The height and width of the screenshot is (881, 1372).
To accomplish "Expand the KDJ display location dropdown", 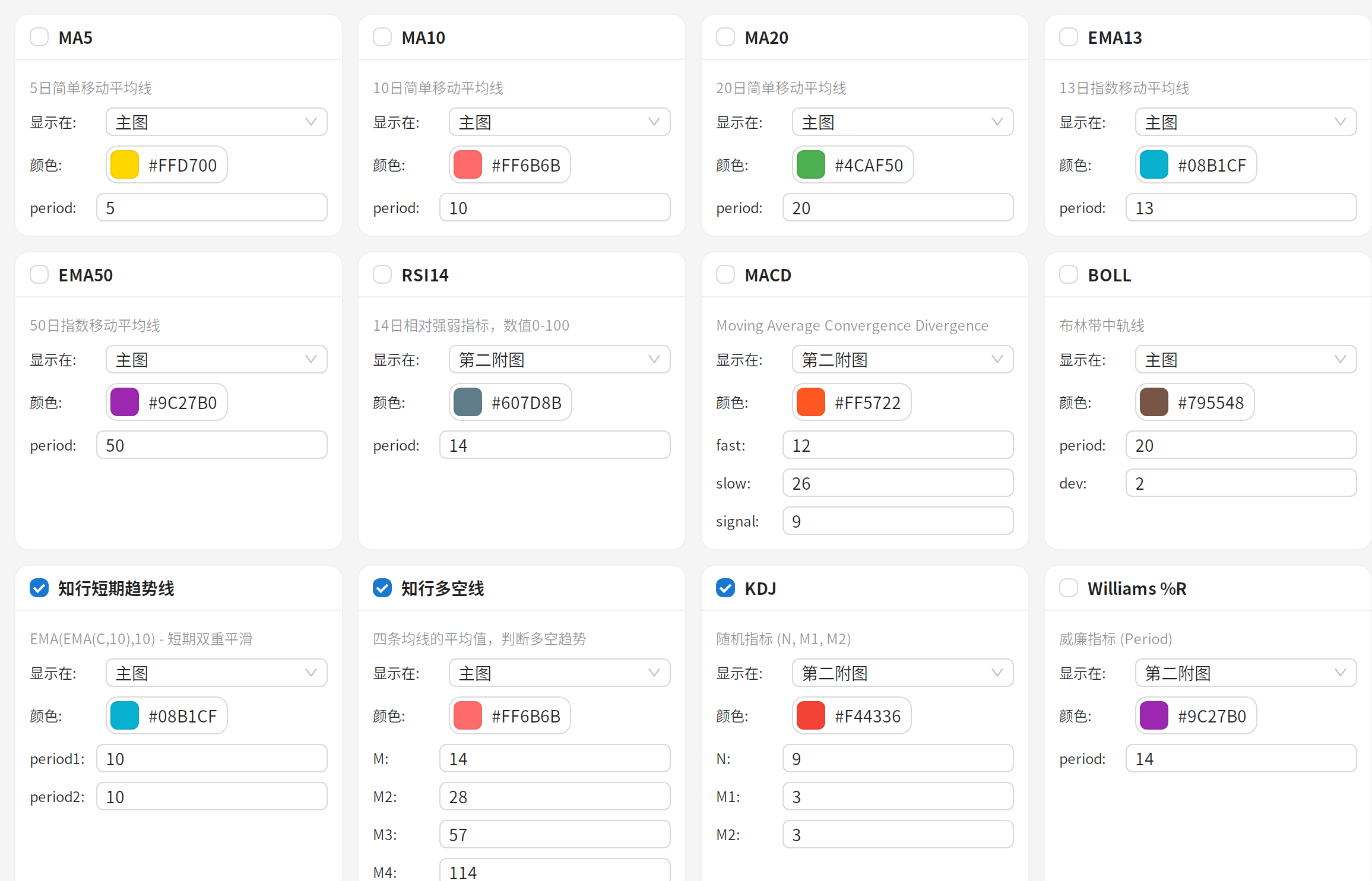I will click(902, 673).
